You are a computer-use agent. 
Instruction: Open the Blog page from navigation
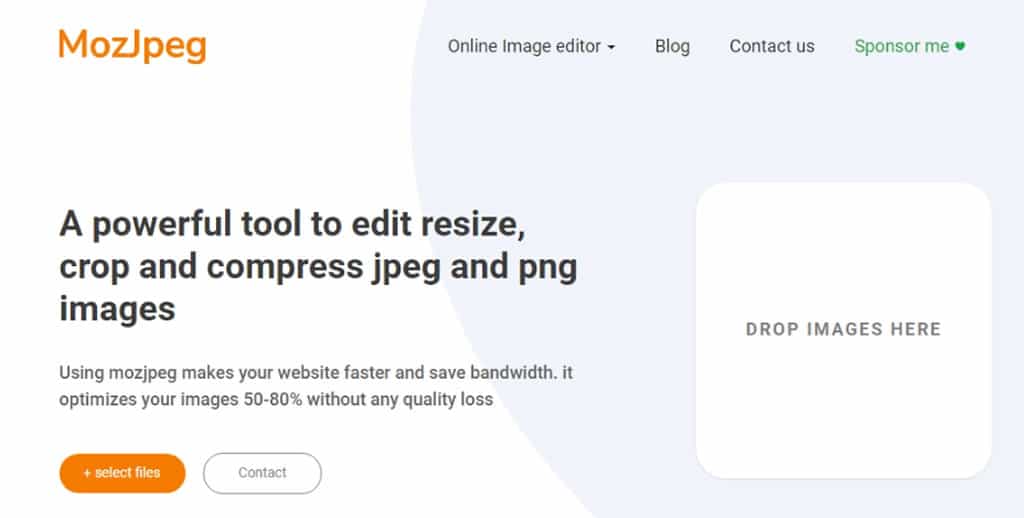pyautogui.click(x=672, y=46)
